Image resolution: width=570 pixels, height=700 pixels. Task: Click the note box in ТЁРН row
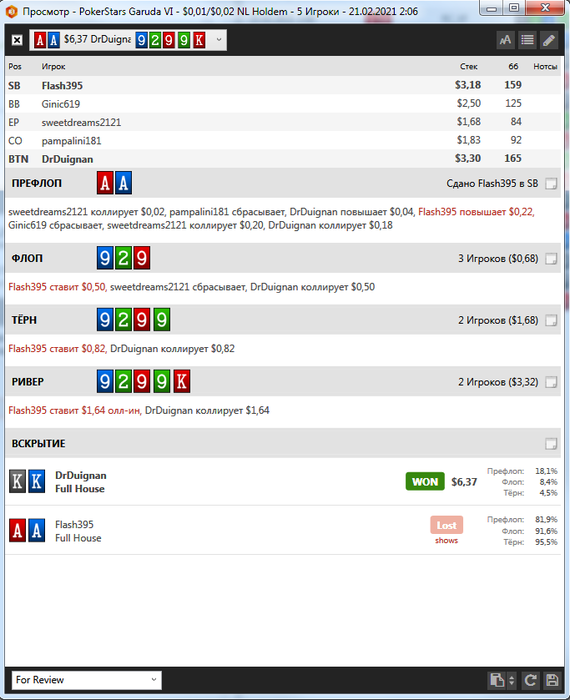(551, 320)
